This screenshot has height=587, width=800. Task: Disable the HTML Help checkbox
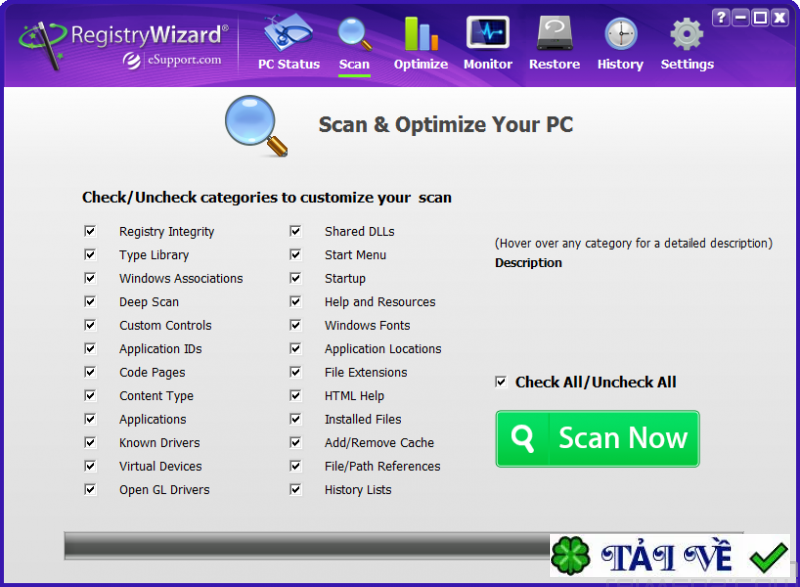pos(295,395)
